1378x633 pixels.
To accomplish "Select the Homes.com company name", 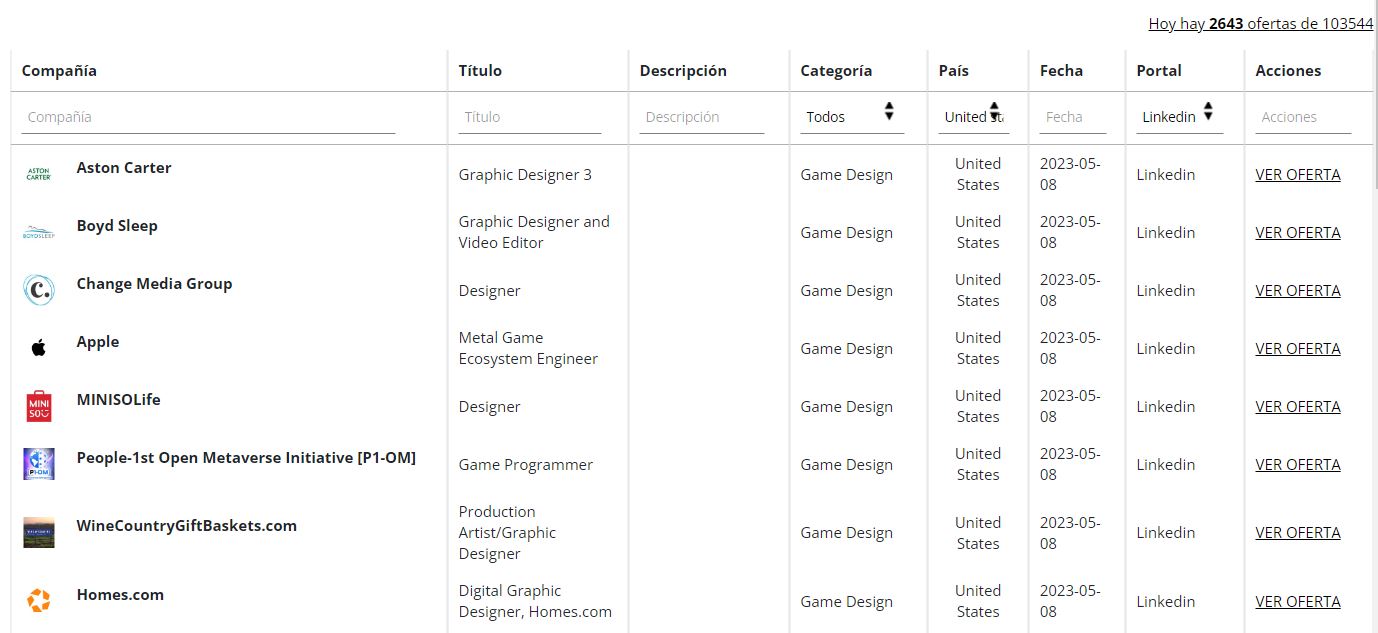I will tap(120, 595).
